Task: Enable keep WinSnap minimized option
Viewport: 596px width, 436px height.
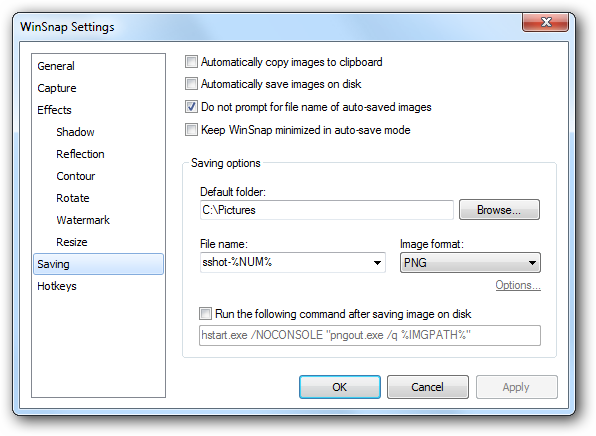Action: pos(191,130)
